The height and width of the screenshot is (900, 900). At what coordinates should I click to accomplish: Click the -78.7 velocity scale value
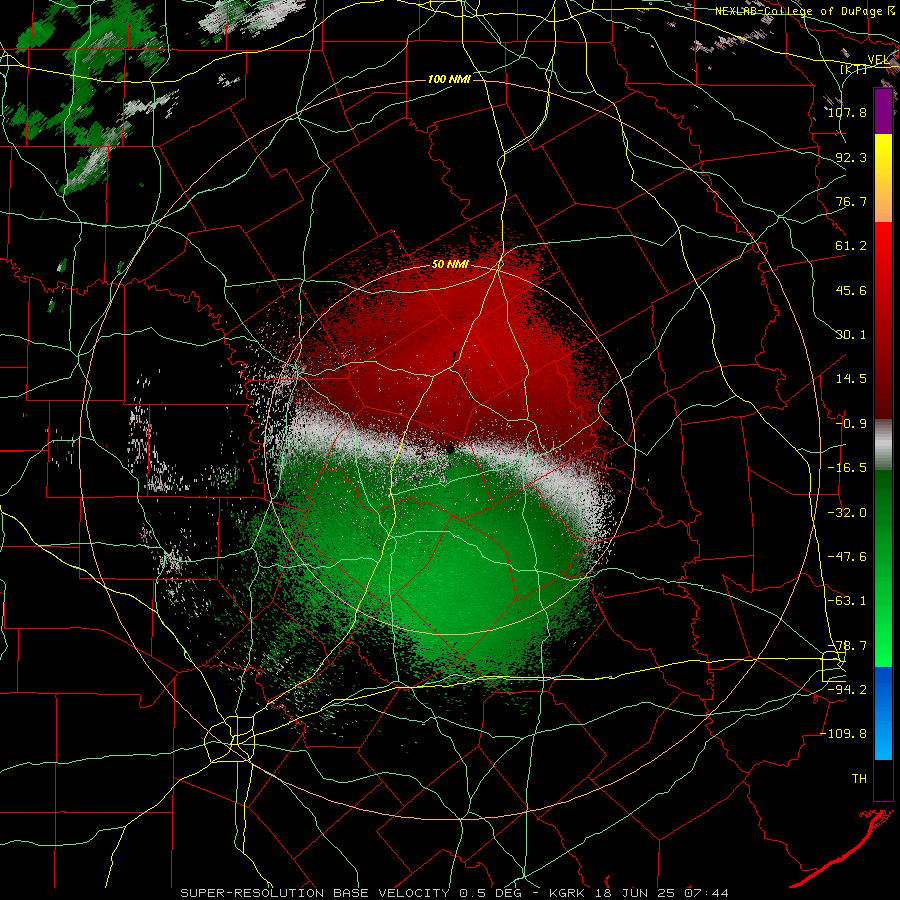[x=847, y=646]
